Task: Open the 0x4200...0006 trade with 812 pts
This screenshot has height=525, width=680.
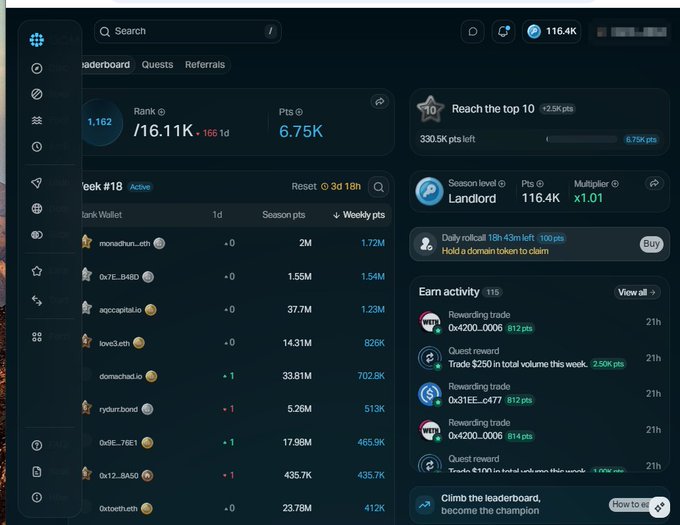Action: pyautogui.click(x=539, y=322)
